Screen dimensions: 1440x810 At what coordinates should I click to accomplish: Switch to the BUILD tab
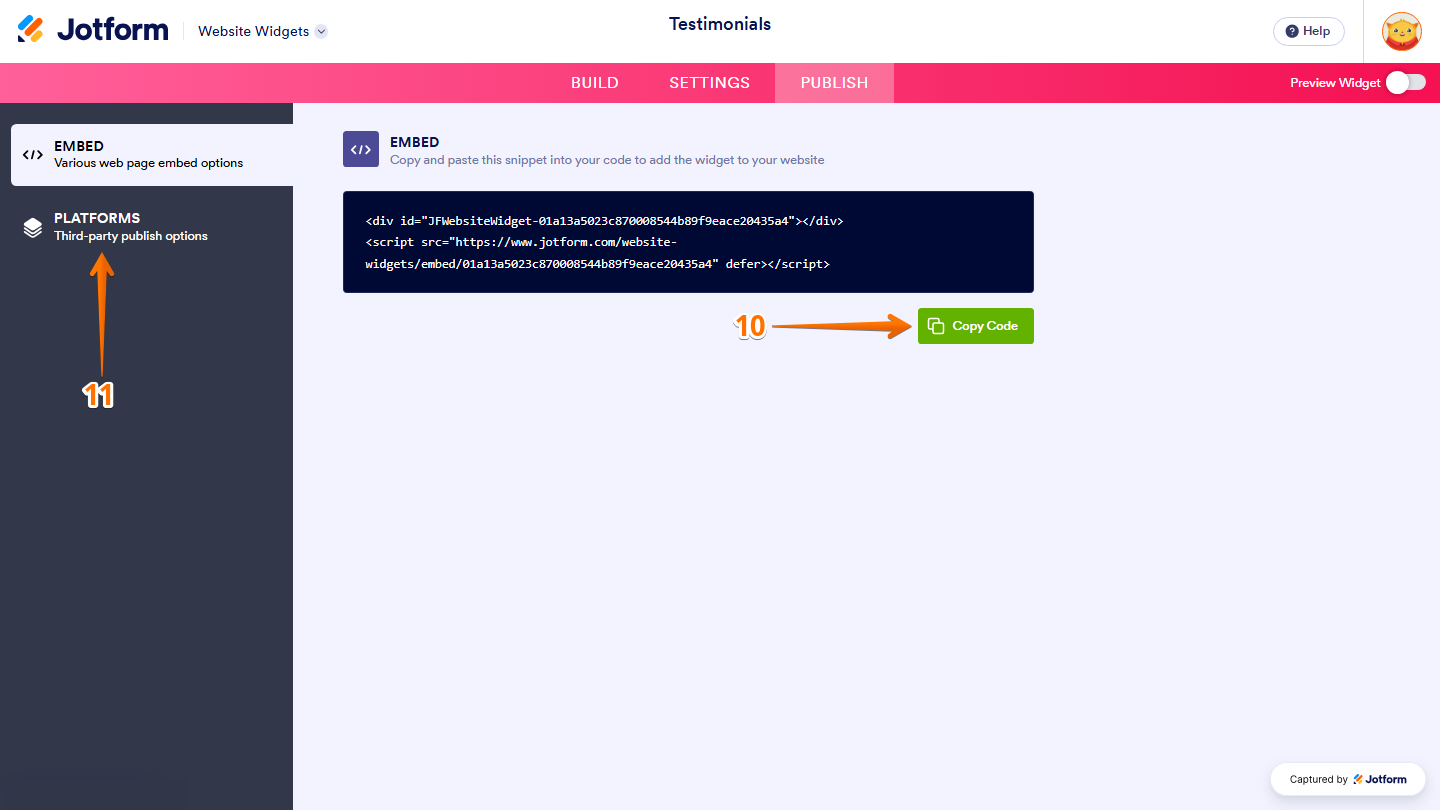595,83
